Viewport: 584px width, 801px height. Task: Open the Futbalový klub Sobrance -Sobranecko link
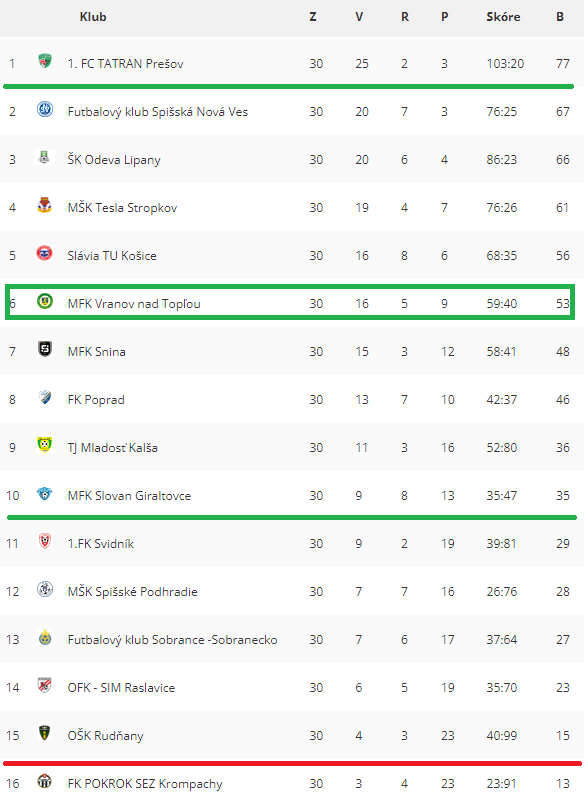(x=173, y=640)
